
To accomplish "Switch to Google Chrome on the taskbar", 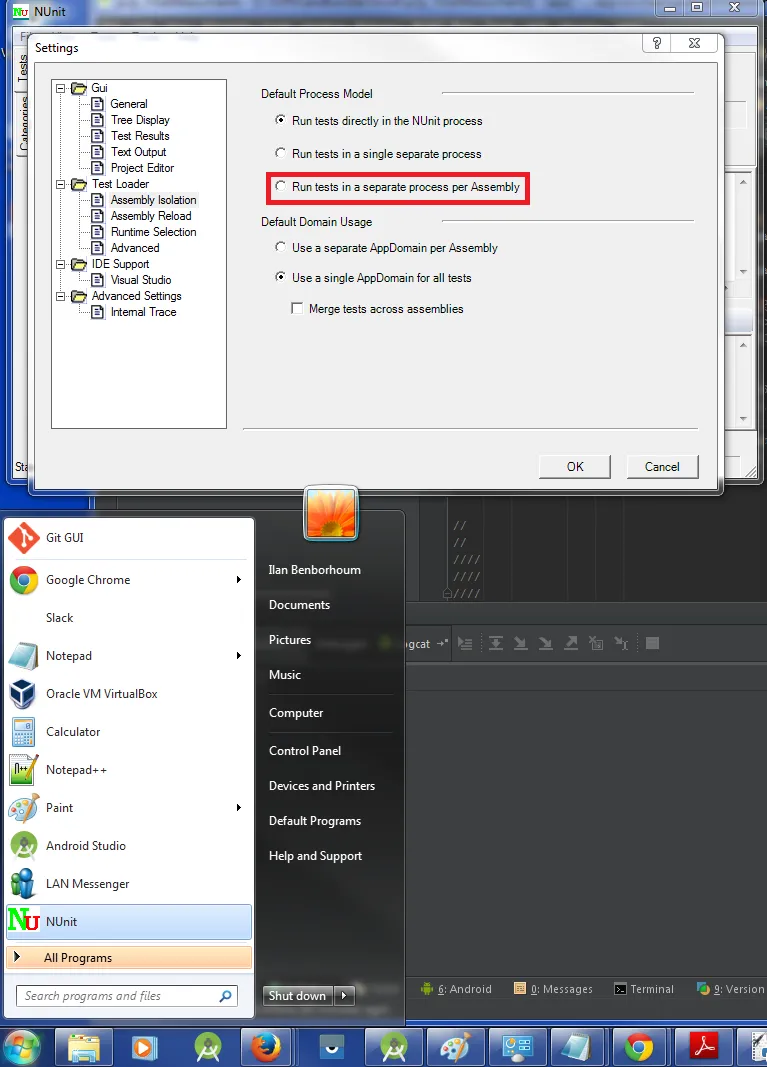I will (640, 1048).
